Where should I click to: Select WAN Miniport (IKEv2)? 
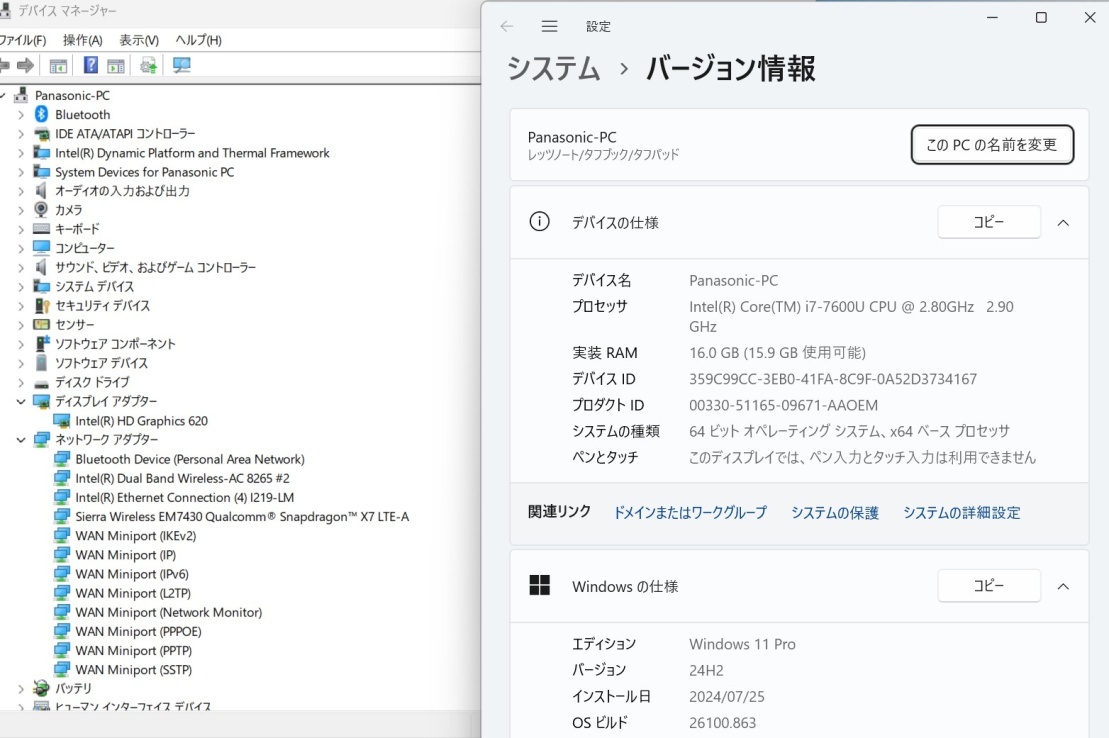click(136, 536)
